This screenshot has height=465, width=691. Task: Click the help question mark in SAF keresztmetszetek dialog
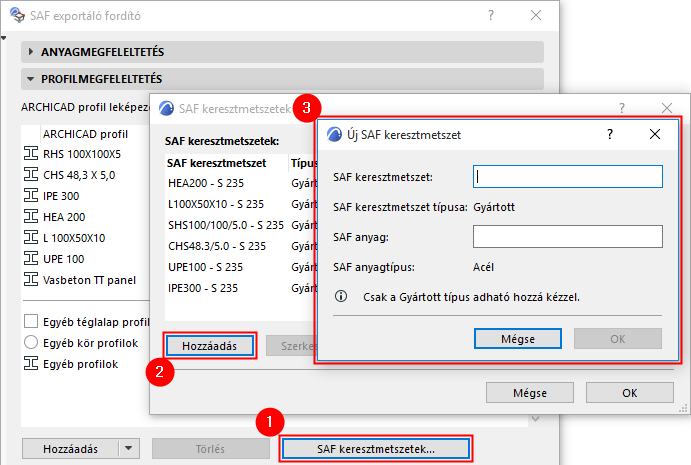622,108
